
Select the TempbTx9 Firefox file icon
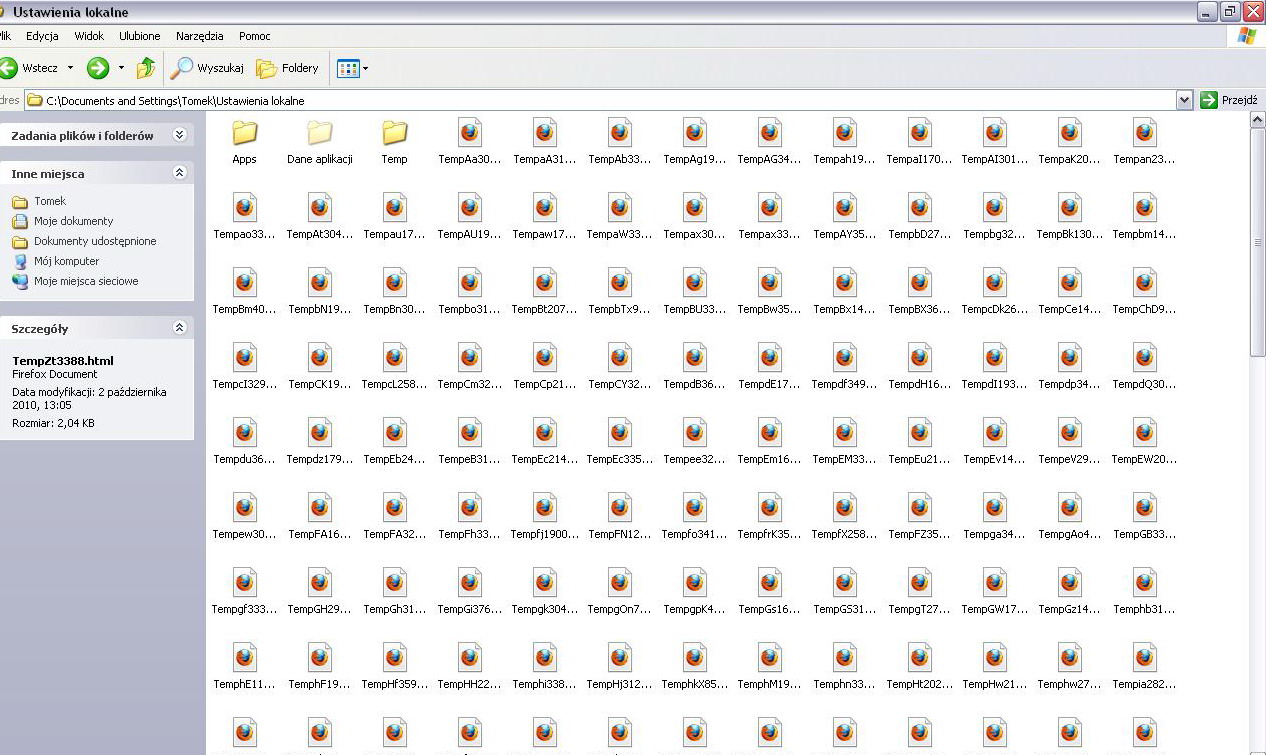[620, 282]
